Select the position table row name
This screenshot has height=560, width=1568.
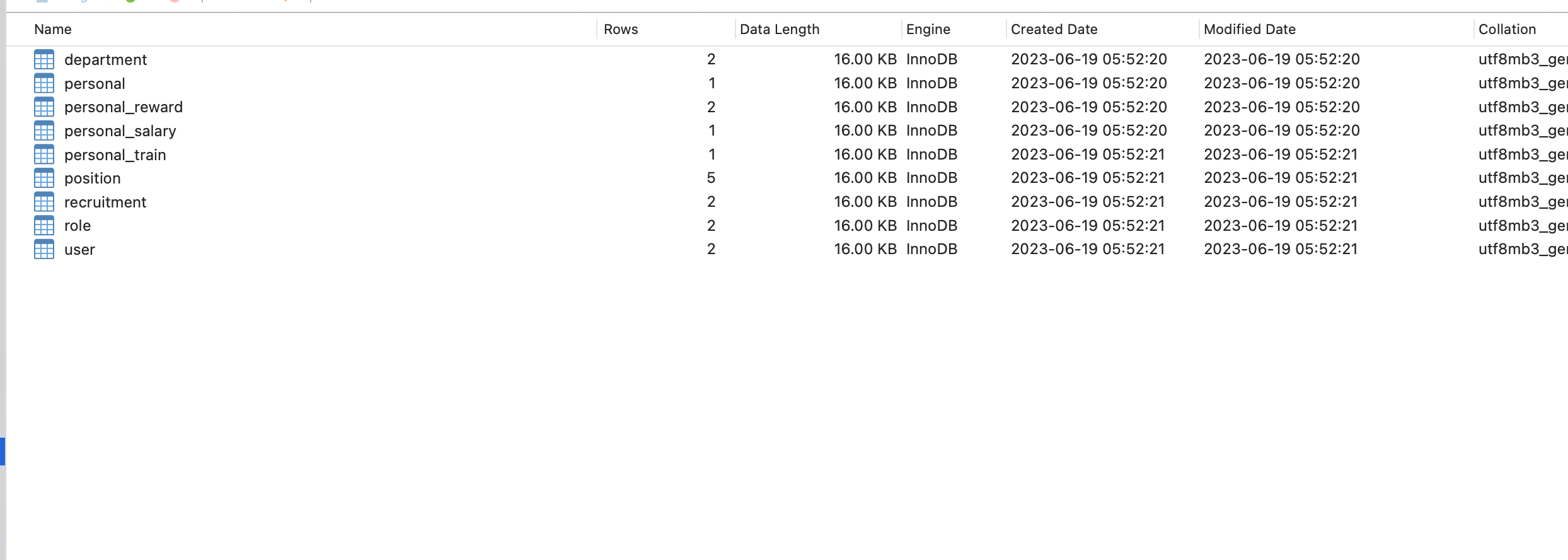(x=93, y=178)
